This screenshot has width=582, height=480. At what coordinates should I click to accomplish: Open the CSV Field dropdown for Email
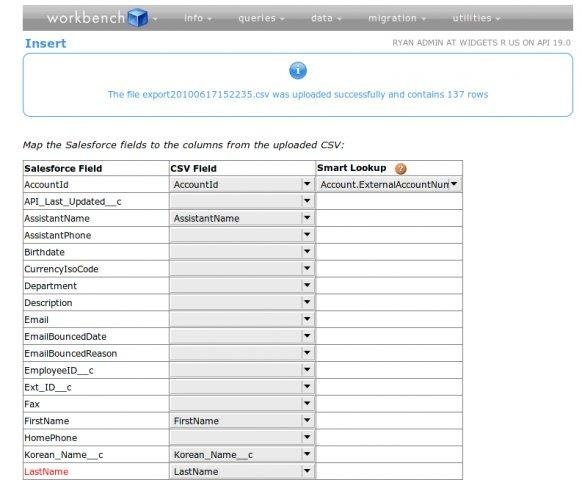(242, 319)
